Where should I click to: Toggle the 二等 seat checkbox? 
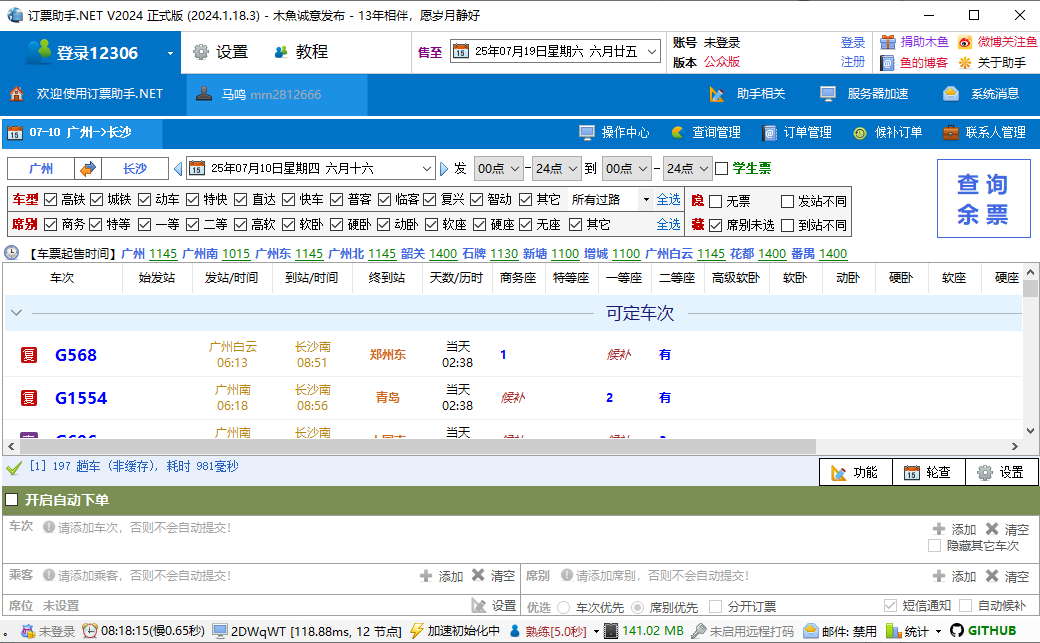(x=192, y=225)
